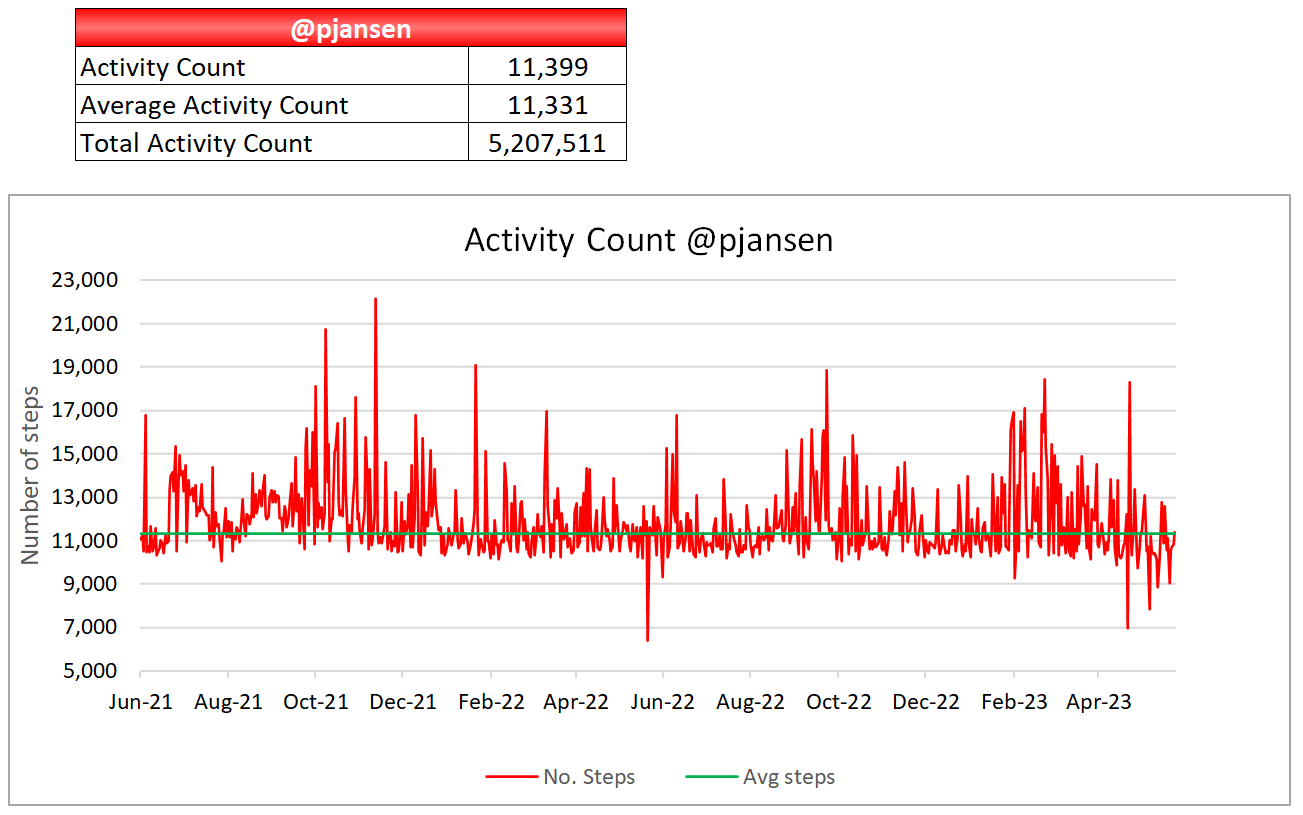Viewport: 1303px width, 815px height.
Task: Click the Total Activity Count label
Action: click(x=196, y=143)
